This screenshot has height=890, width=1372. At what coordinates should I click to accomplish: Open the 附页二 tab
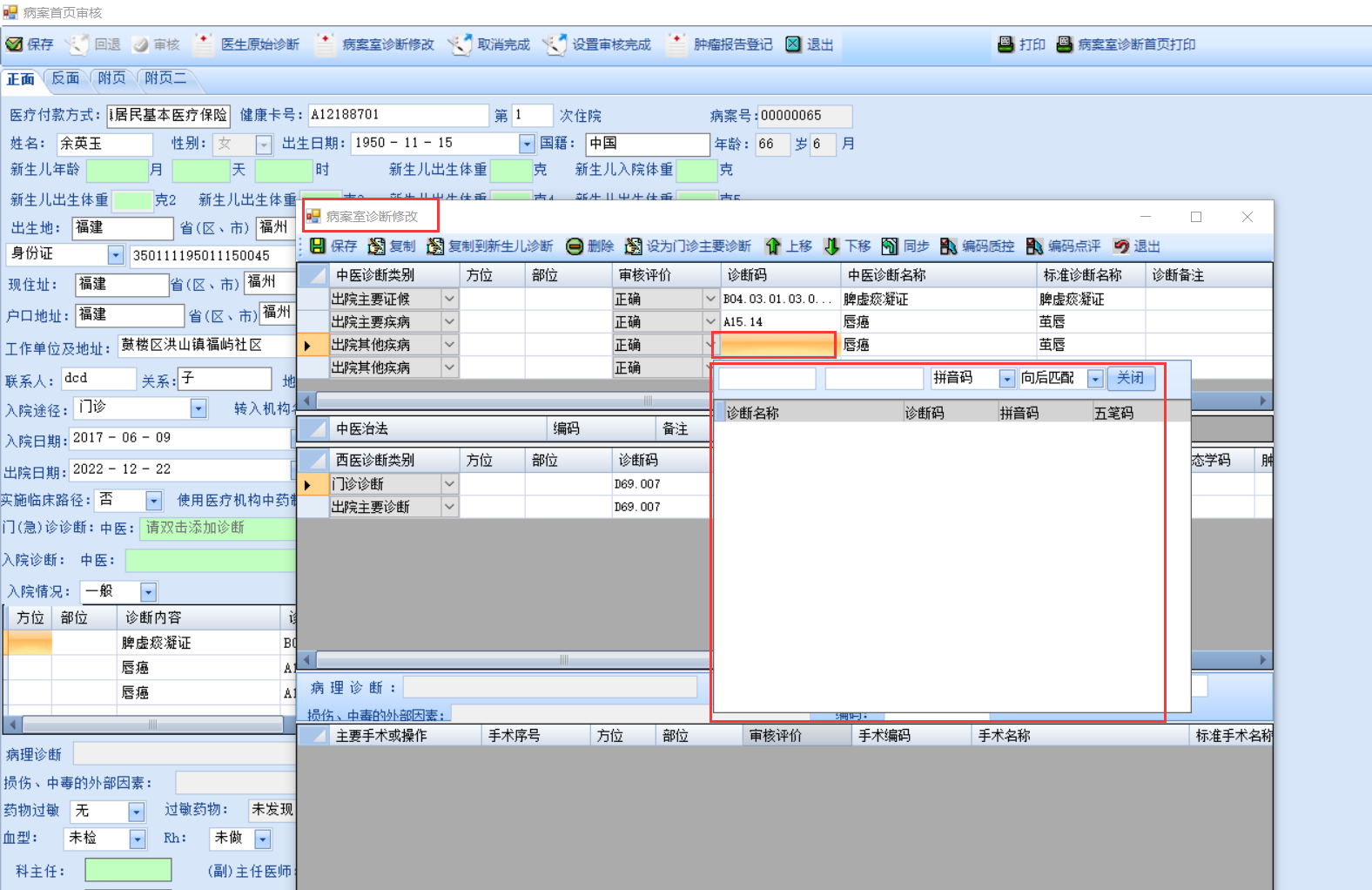[x=165, y=78]
